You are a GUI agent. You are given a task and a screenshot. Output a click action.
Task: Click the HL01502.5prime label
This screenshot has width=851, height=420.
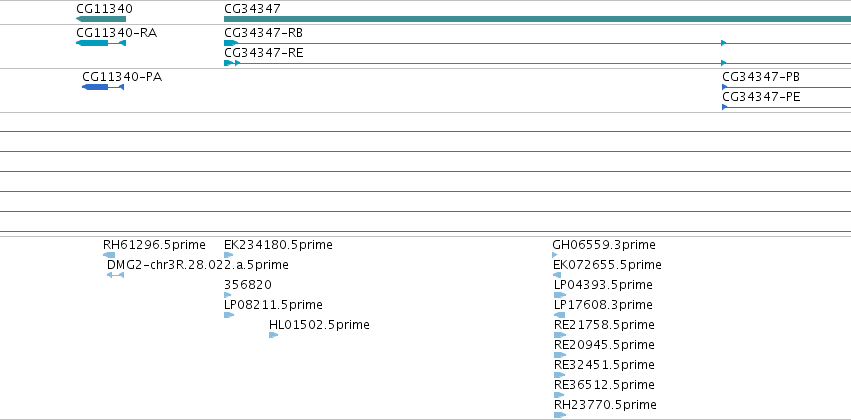319,325
